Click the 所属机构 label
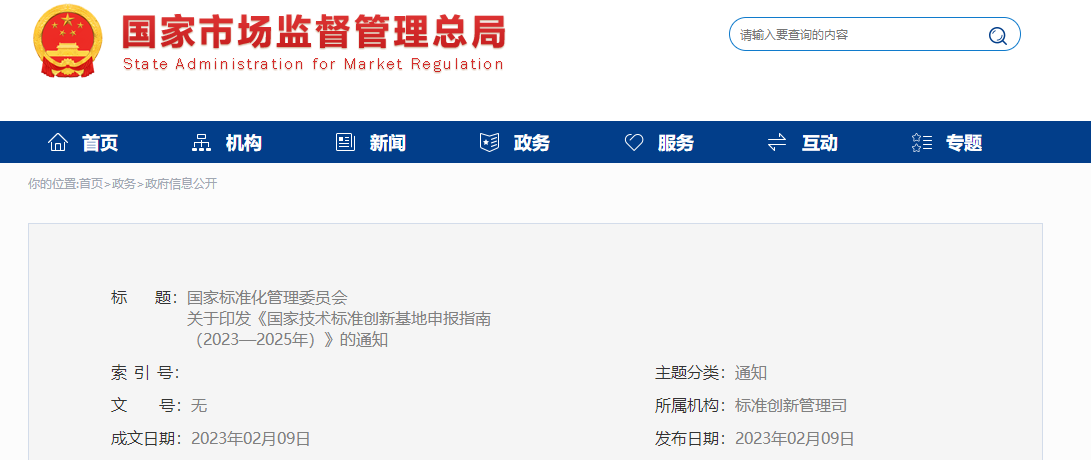The image size is (1091, 460). click(x=690, y=406)
